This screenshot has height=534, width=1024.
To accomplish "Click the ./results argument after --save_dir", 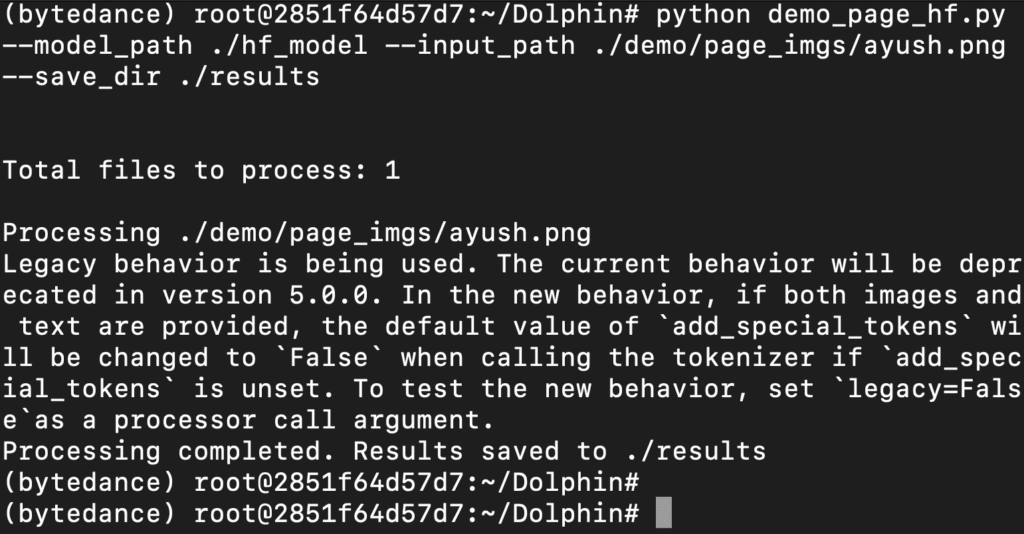I will (249, 76).
